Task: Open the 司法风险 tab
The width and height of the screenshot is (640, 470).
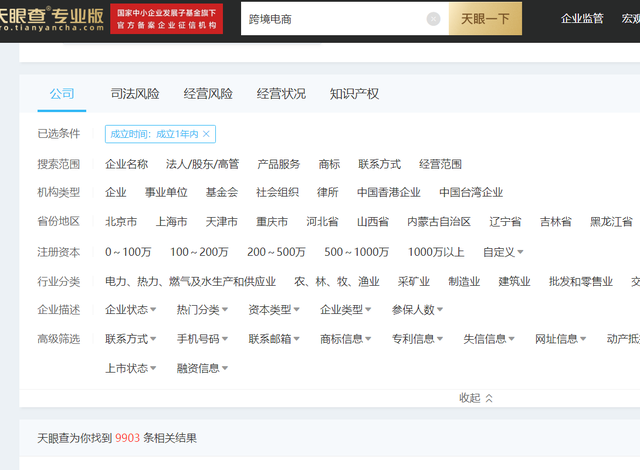Action: 135,94
